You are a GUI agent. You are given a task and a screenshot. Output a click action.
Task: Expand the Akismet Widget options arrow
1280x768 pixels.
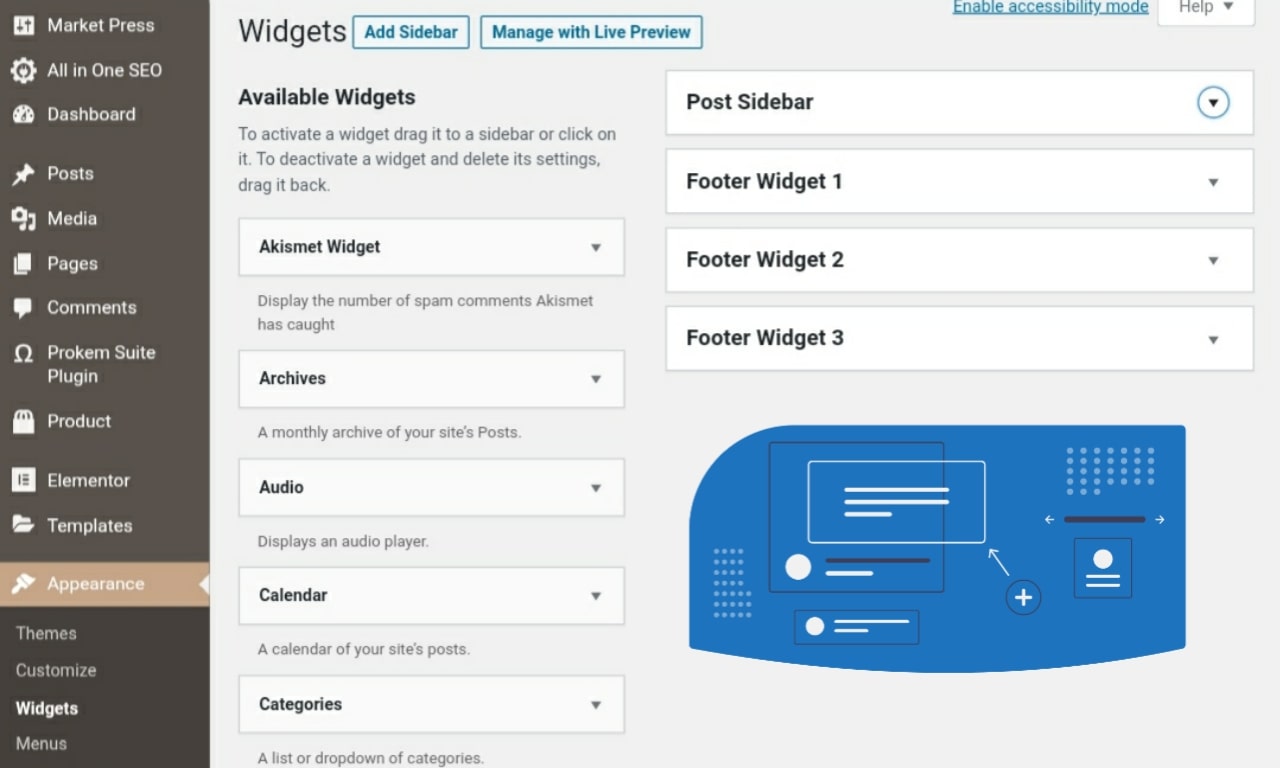(596, 247)
